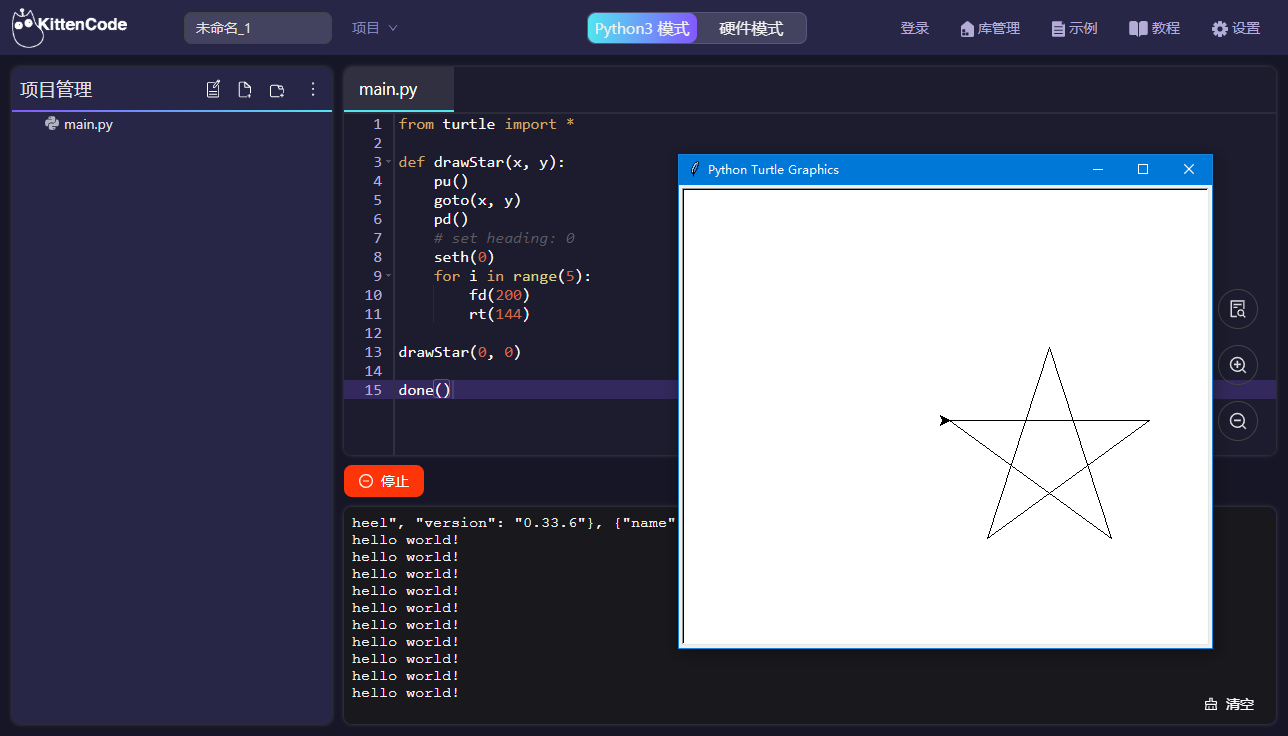Select the main.py editor tab
This screenshot has width=1288, height=736.
tap(398, 89)
